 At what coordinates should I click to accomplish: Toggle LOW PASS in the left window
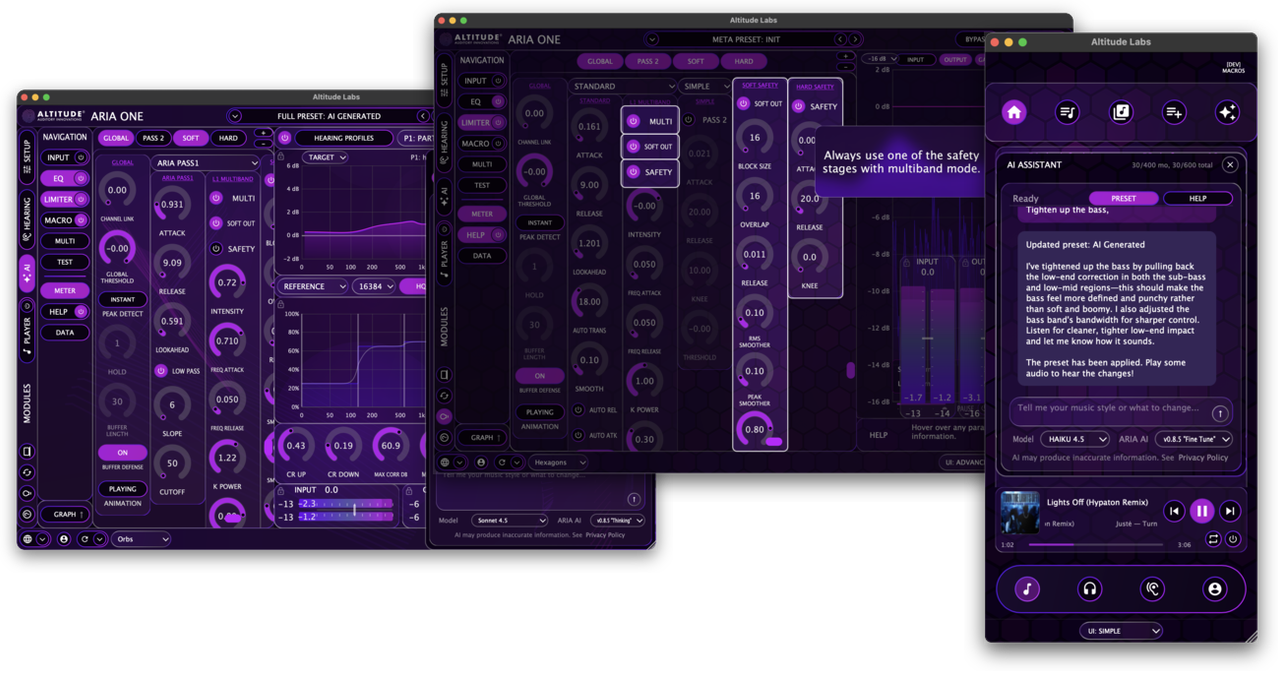[161, 371]
